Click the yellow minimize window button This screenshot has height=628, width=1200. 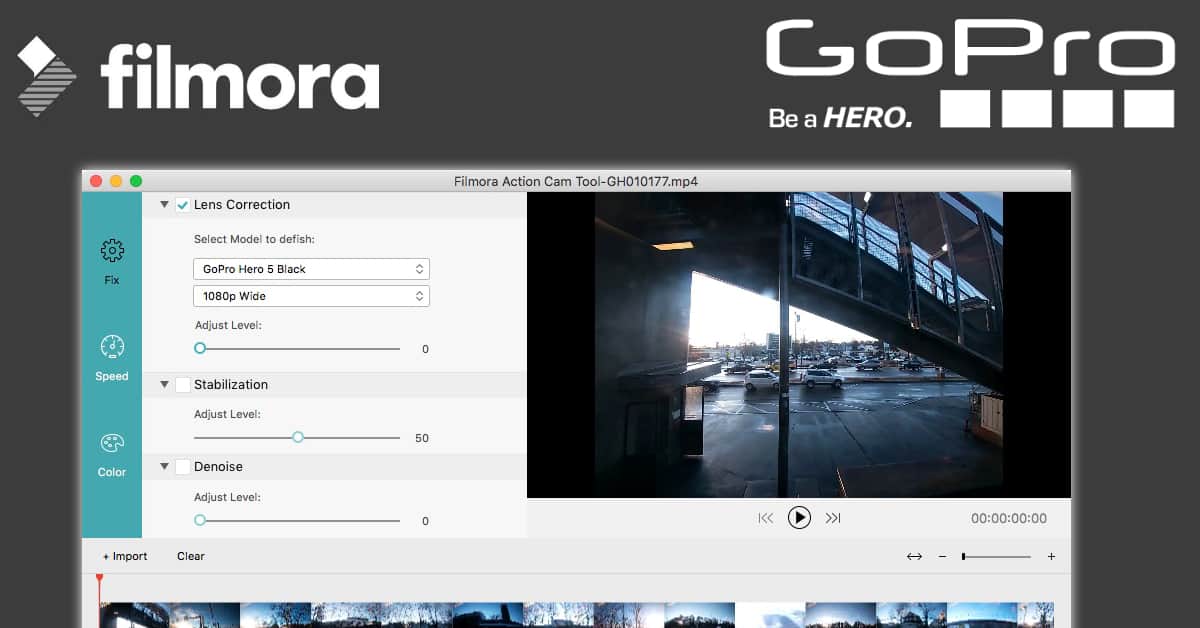coord(116,181)
